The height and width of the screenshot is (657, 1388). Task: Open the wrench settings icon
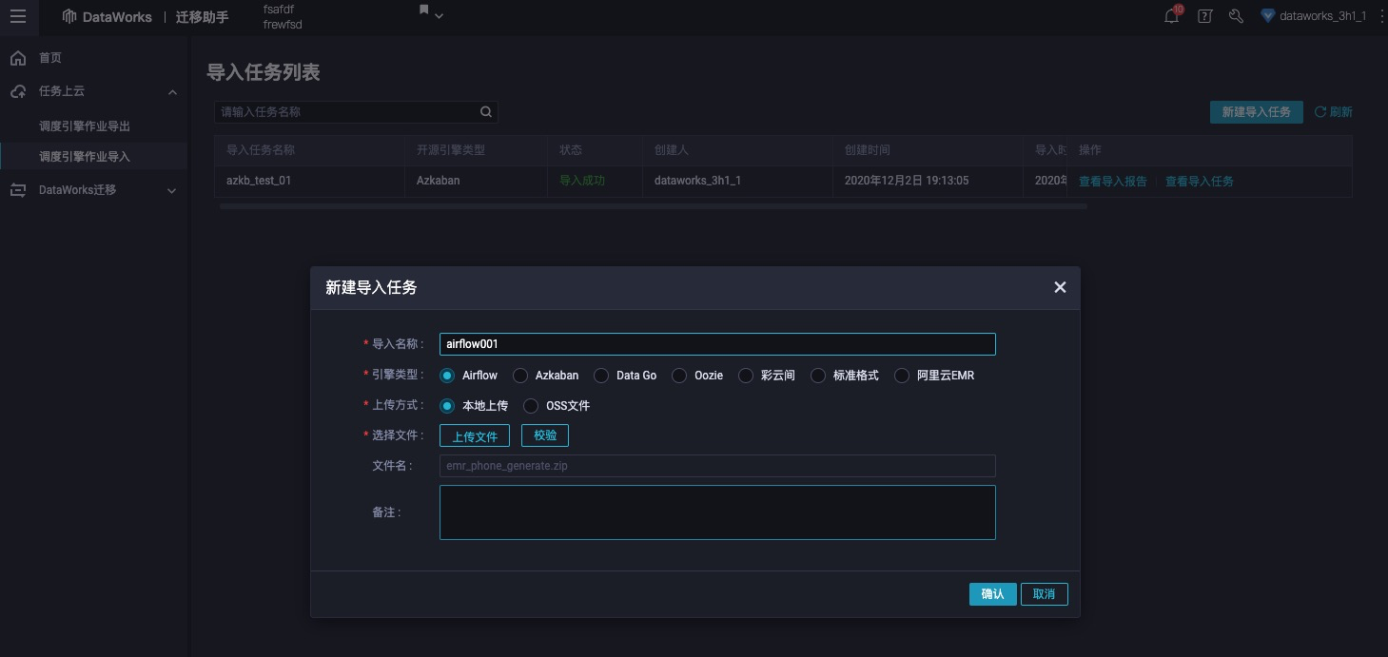click(1236, 16)
